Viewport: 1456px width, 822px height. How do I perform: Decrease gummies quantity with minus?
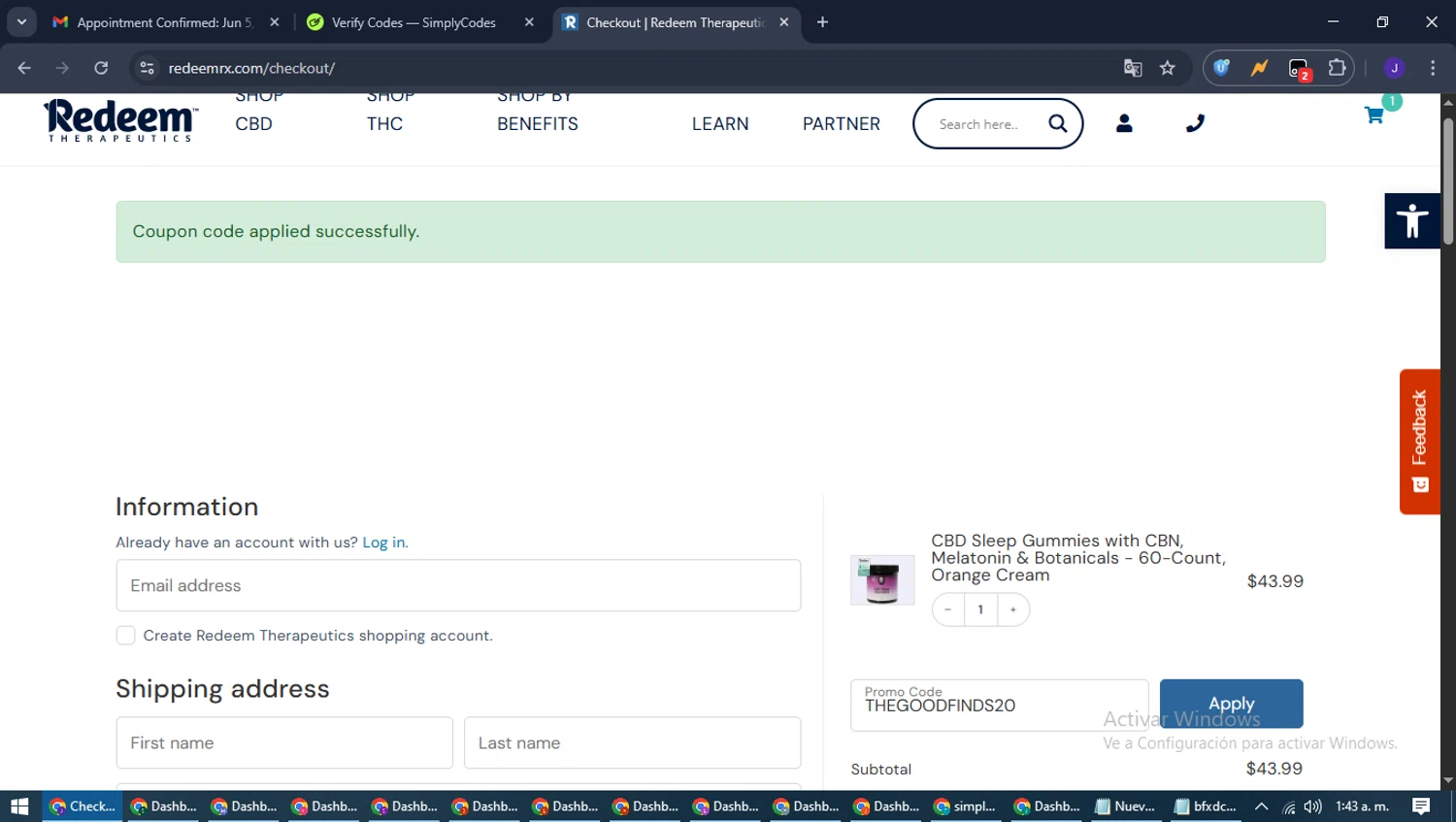tap(948, 609)
